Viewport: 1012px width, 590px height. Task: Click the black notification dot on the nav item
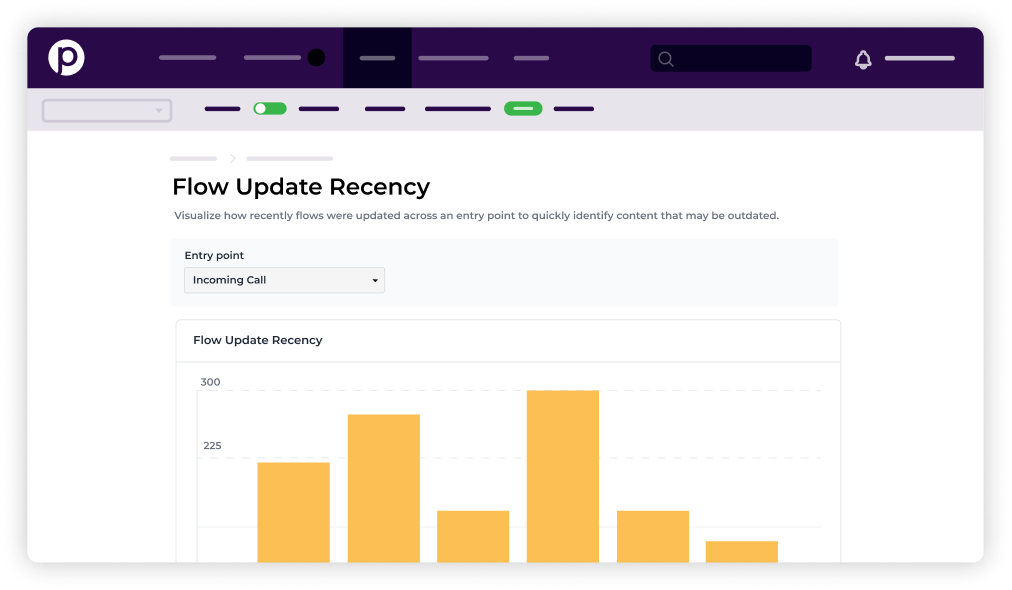pos(318,57)
